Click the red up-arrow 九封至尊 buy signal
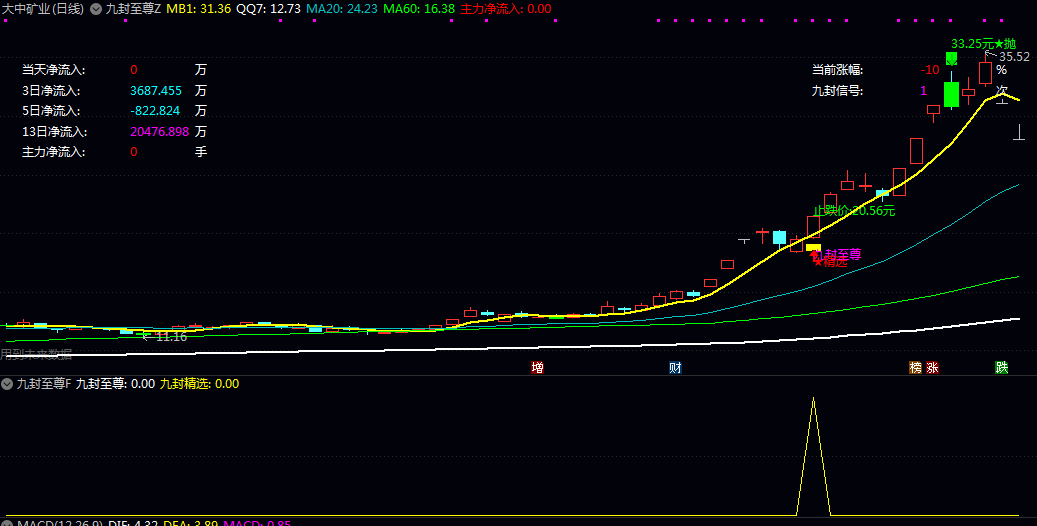Screen dimensions: 1037x526 [814, 255]
